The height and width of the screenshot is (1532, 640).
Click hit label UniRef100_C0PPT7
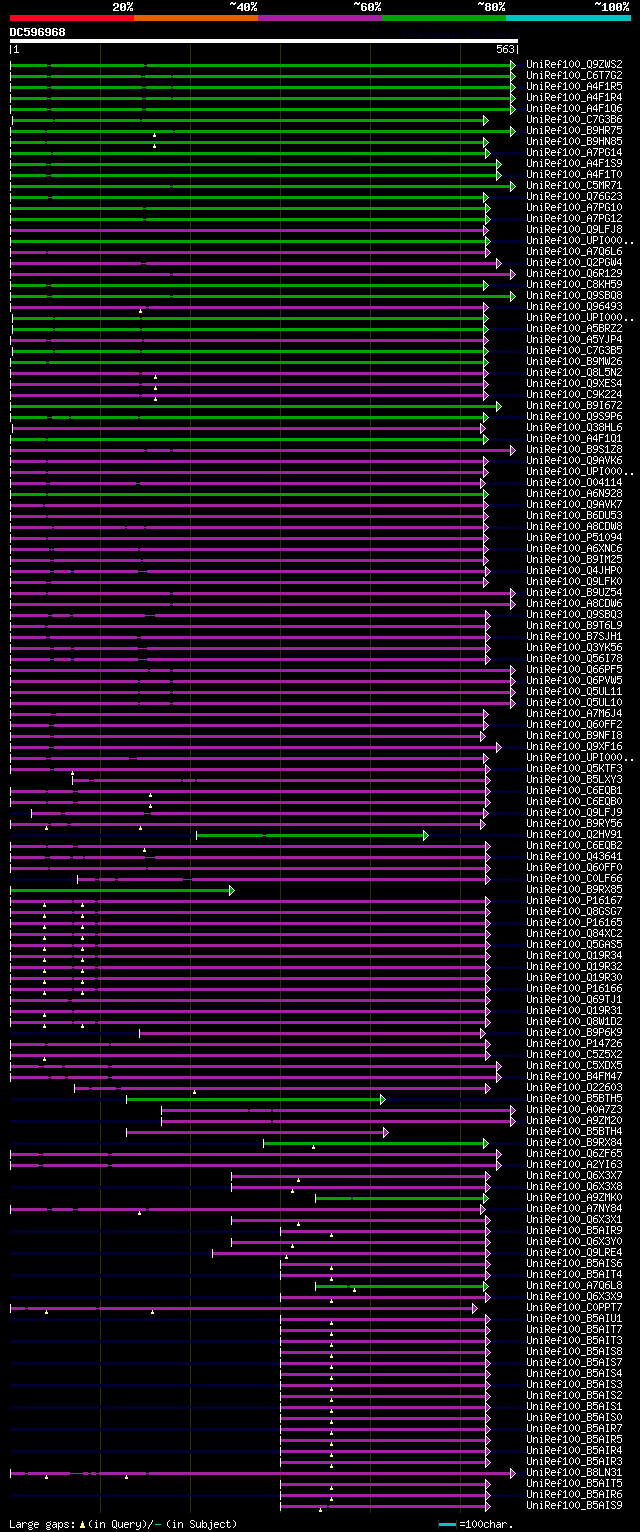574,1307
